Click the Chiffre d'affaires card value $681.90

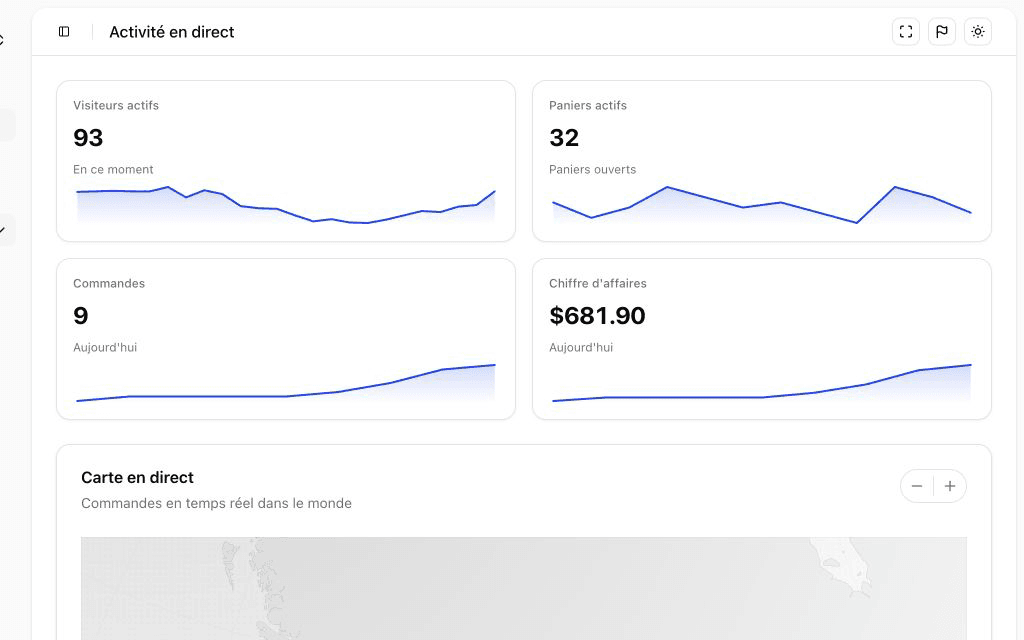click(597, 315)
